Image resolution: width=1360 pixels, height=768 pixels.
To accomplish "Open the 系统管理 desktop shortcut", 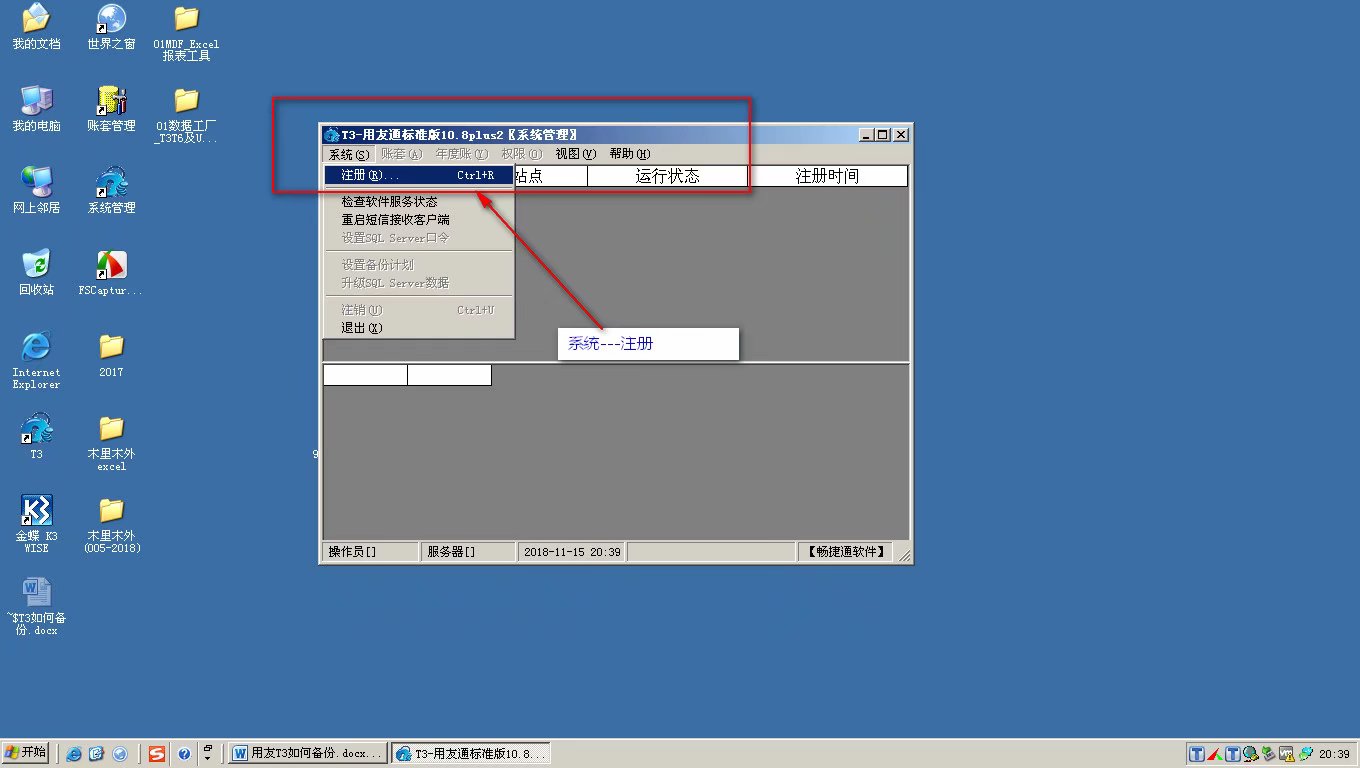I will click(111, 183).
